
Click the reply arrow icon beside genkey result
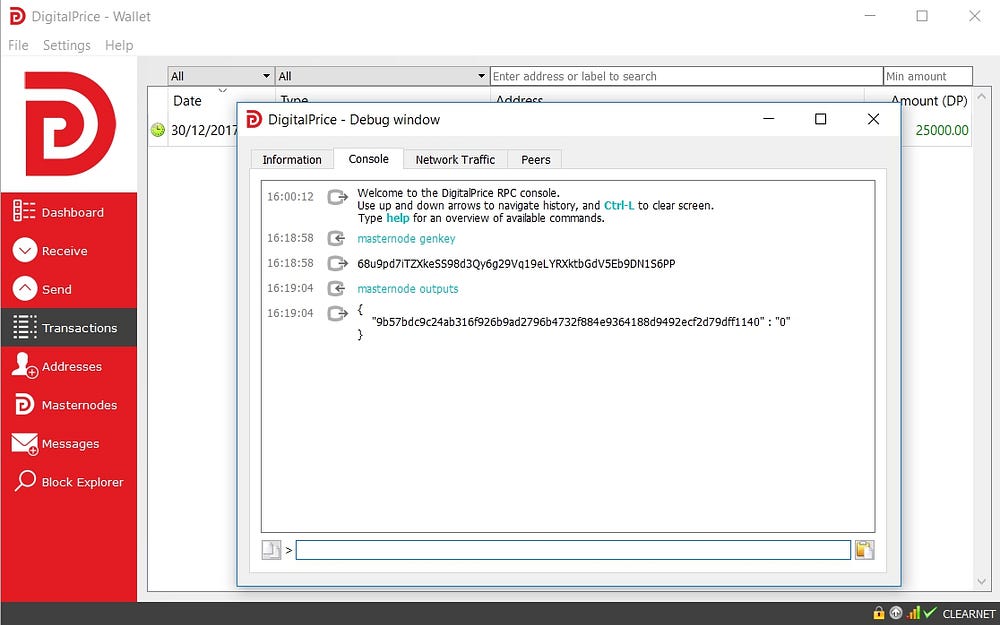(337, 263)
